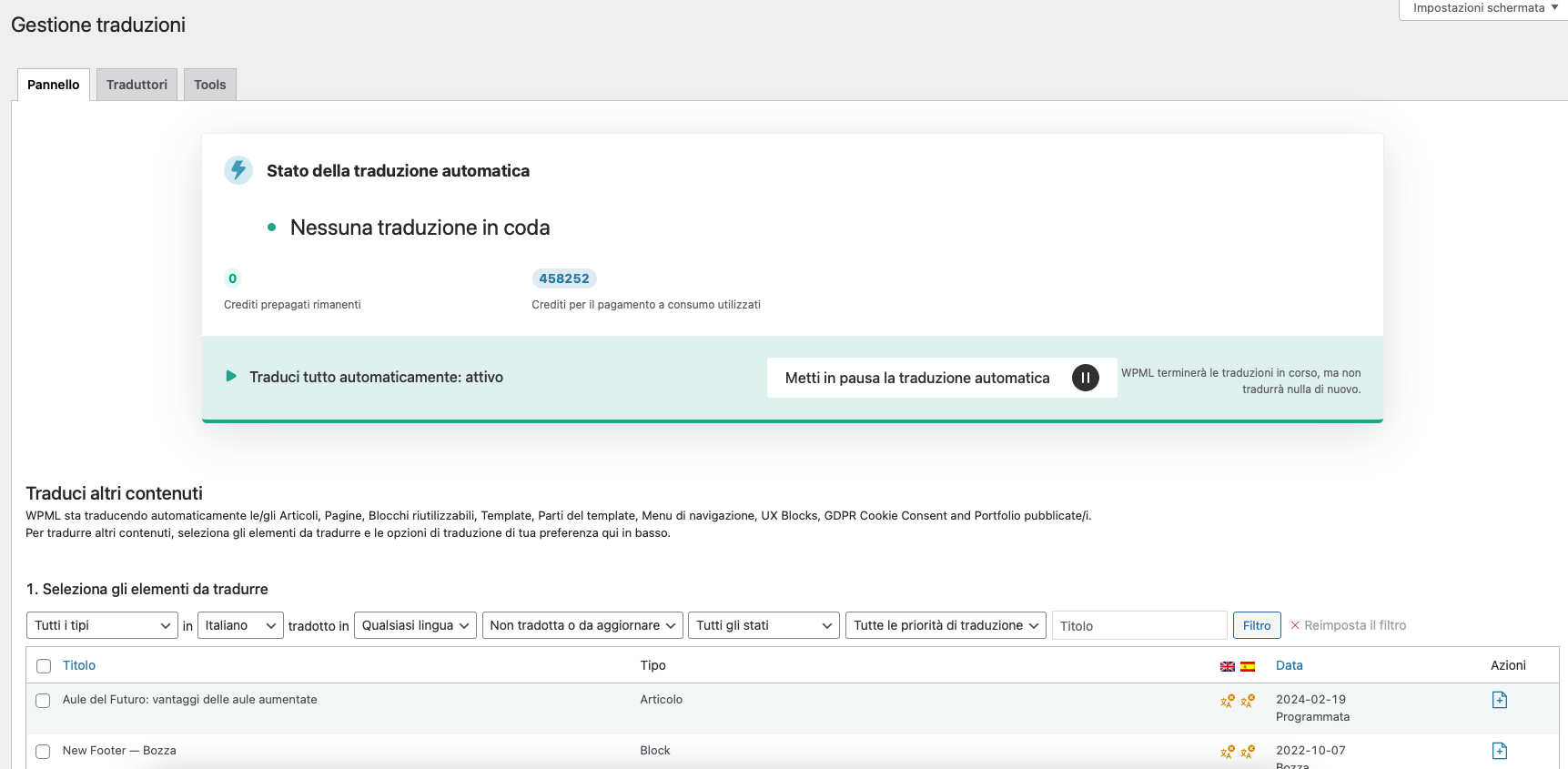The image size is (1568, 769).
Task: Click Reimposta il filtro link
Action: click(x=1348, y=625)
